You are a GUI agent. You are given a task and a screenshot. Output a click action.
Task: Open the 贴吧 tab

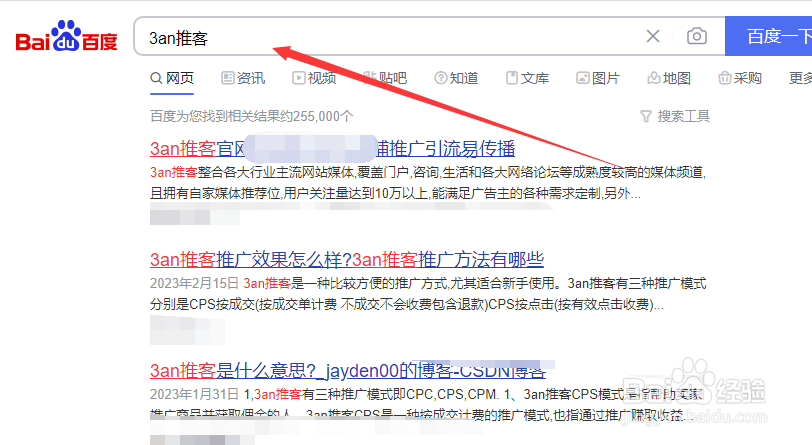click(x=385, y=78)
